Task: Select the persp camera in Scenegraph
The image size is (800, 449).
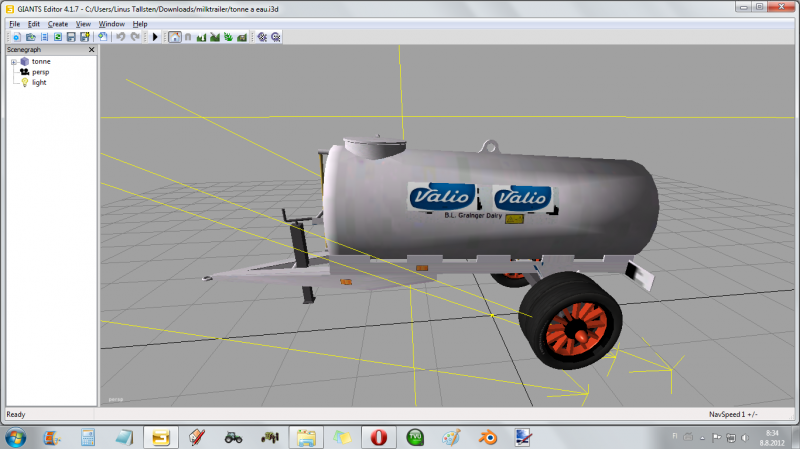Action: [x=40, y=72]
